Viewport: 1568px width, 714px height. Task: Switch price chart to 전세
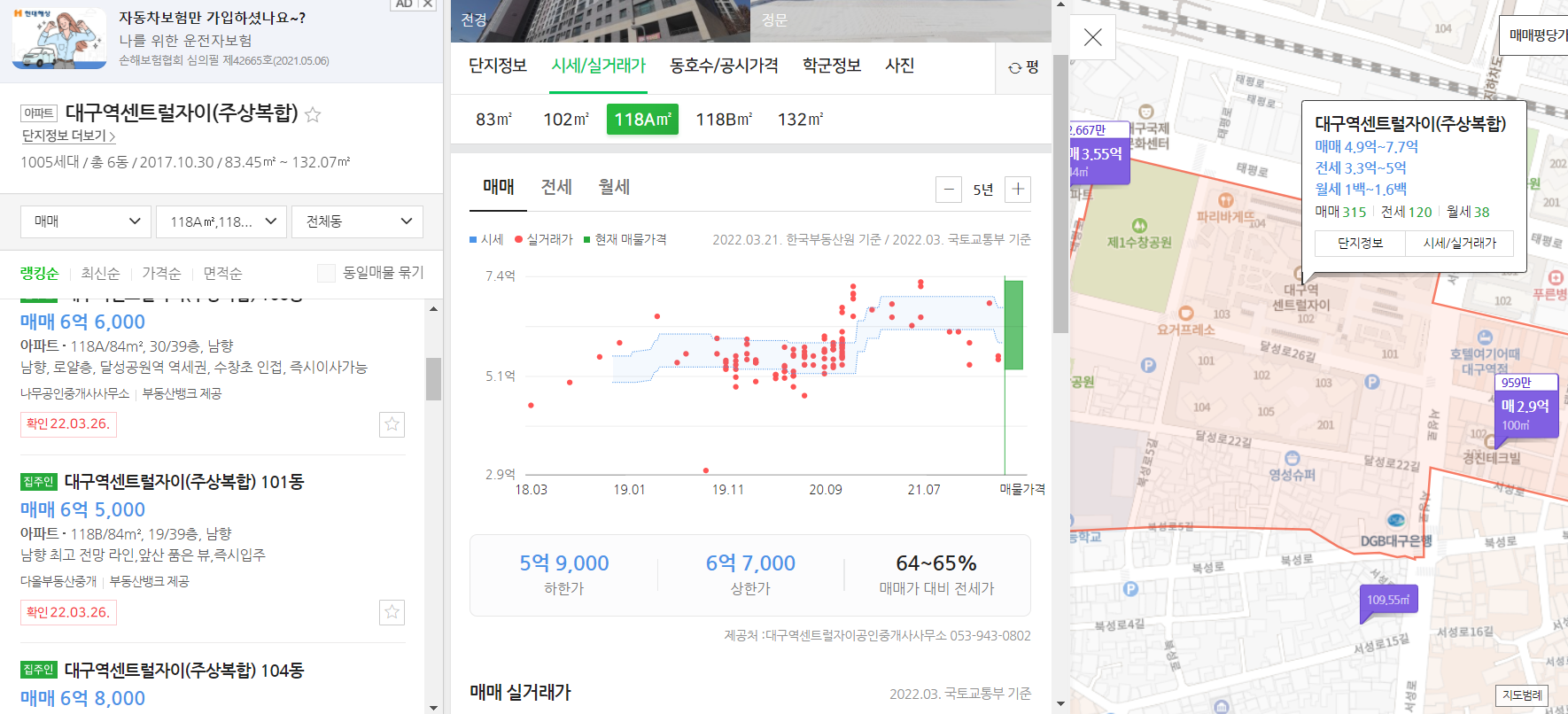point(556,187)
